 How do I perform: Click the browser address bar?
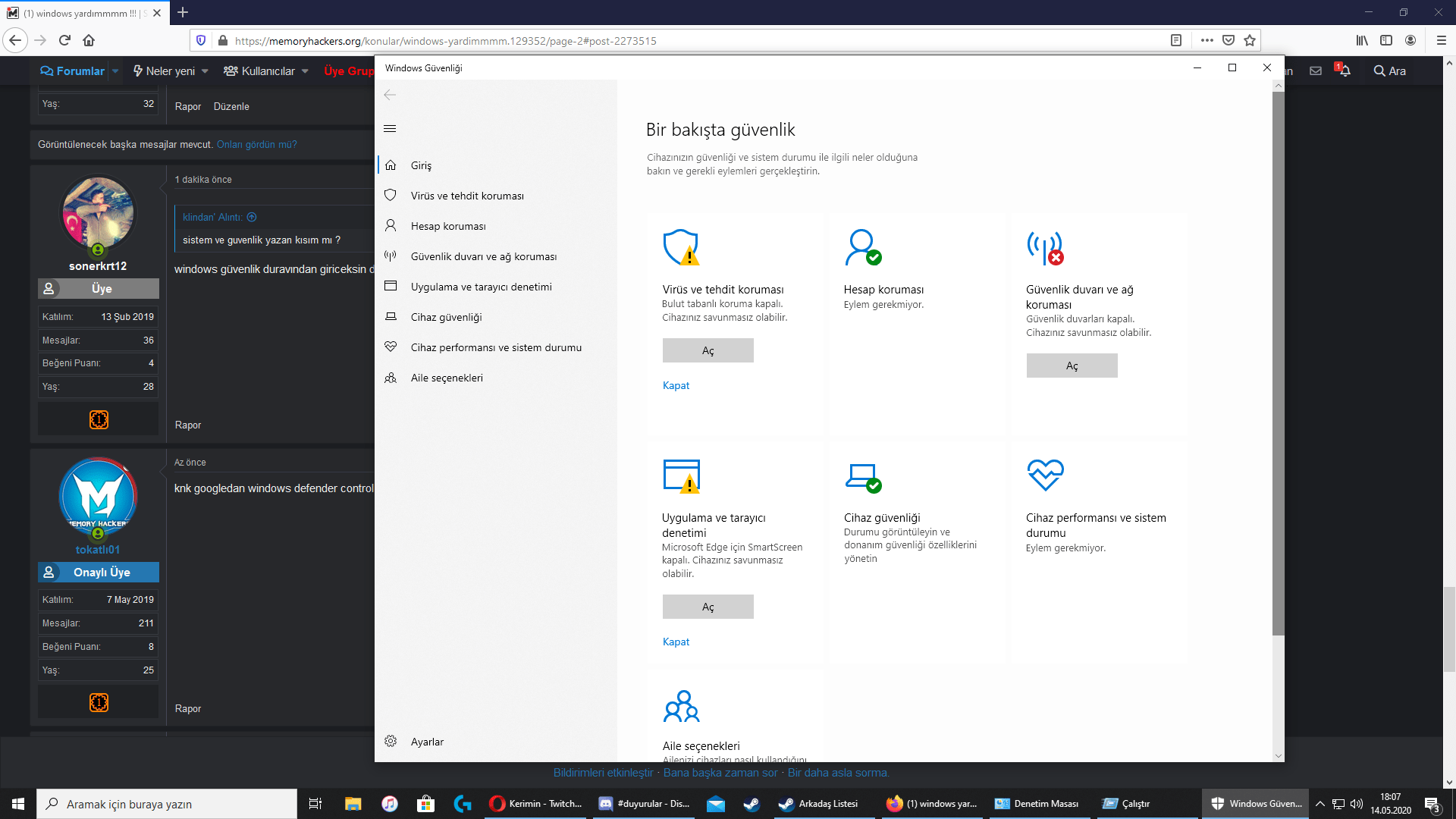point(698,41)
